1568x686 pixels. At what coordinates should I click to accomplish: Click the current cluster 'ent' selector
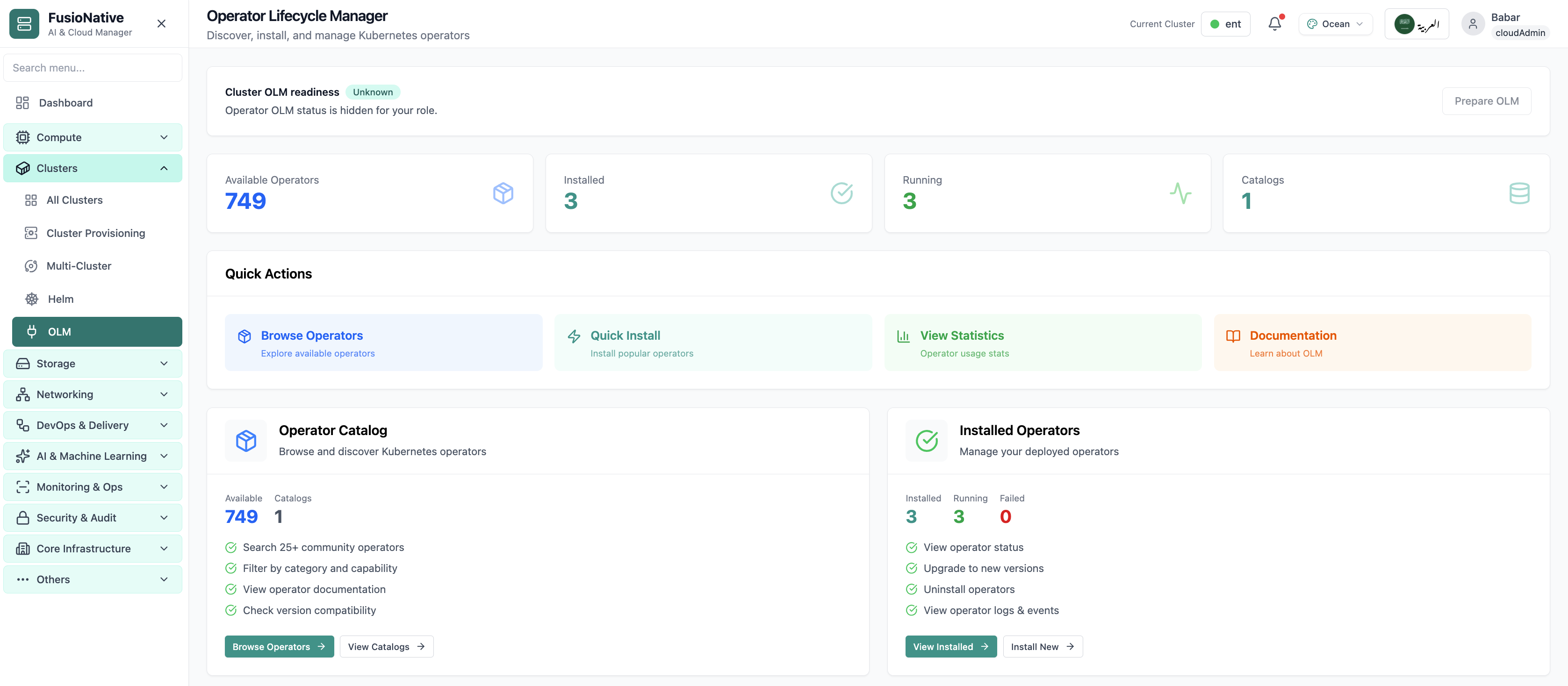pos(1225,24)
